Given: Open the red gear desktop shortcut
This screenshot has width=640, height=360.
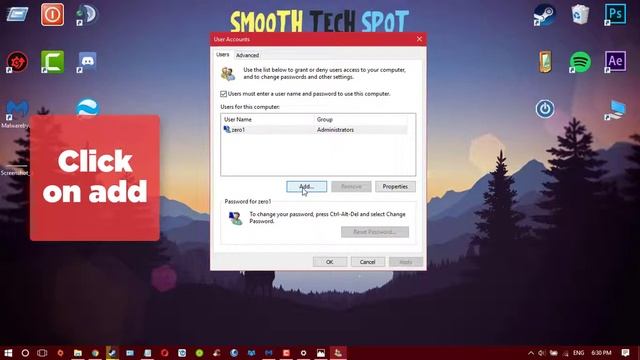Looking at the screenshot, I should [17, 62].
